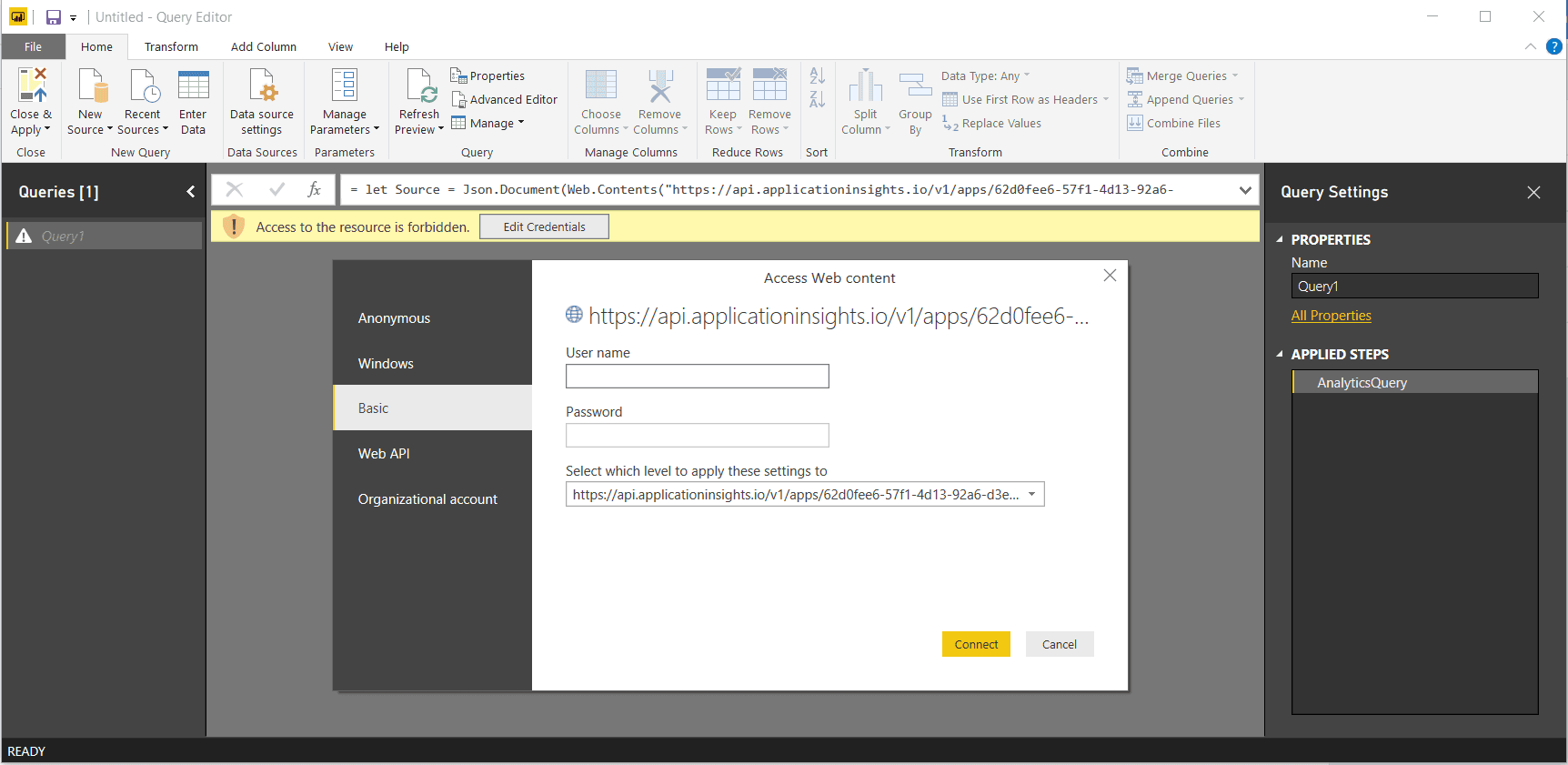This screenshot has height=765, width=1568.
Task: Confirm formula with checkmark icon
Action: coord(277,189)
